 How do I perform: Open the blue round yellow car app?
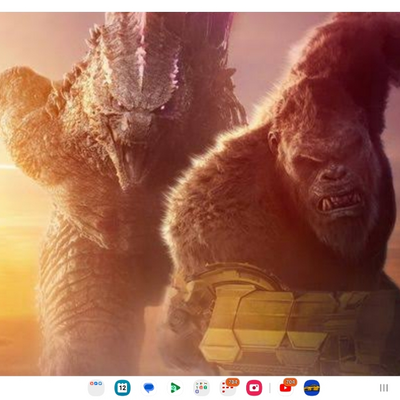coord(312,388)
